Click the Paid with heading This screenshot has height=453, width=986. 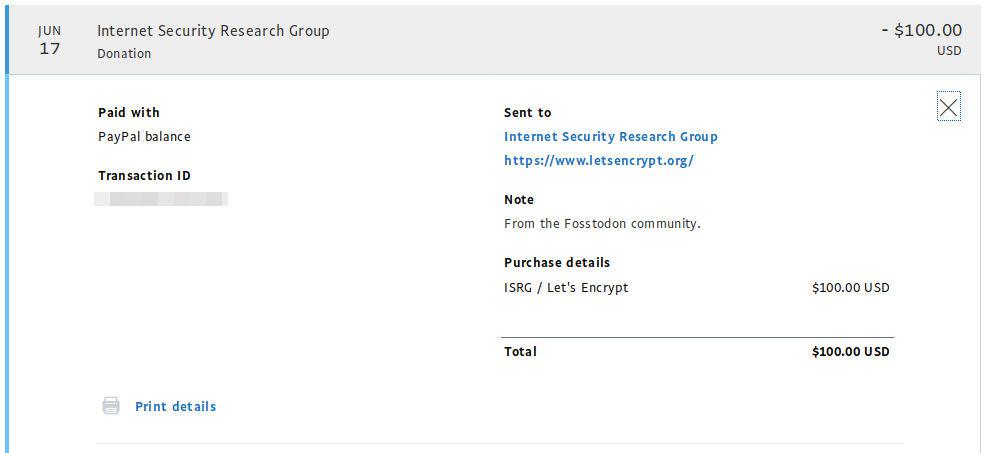[x=128, y=112]
